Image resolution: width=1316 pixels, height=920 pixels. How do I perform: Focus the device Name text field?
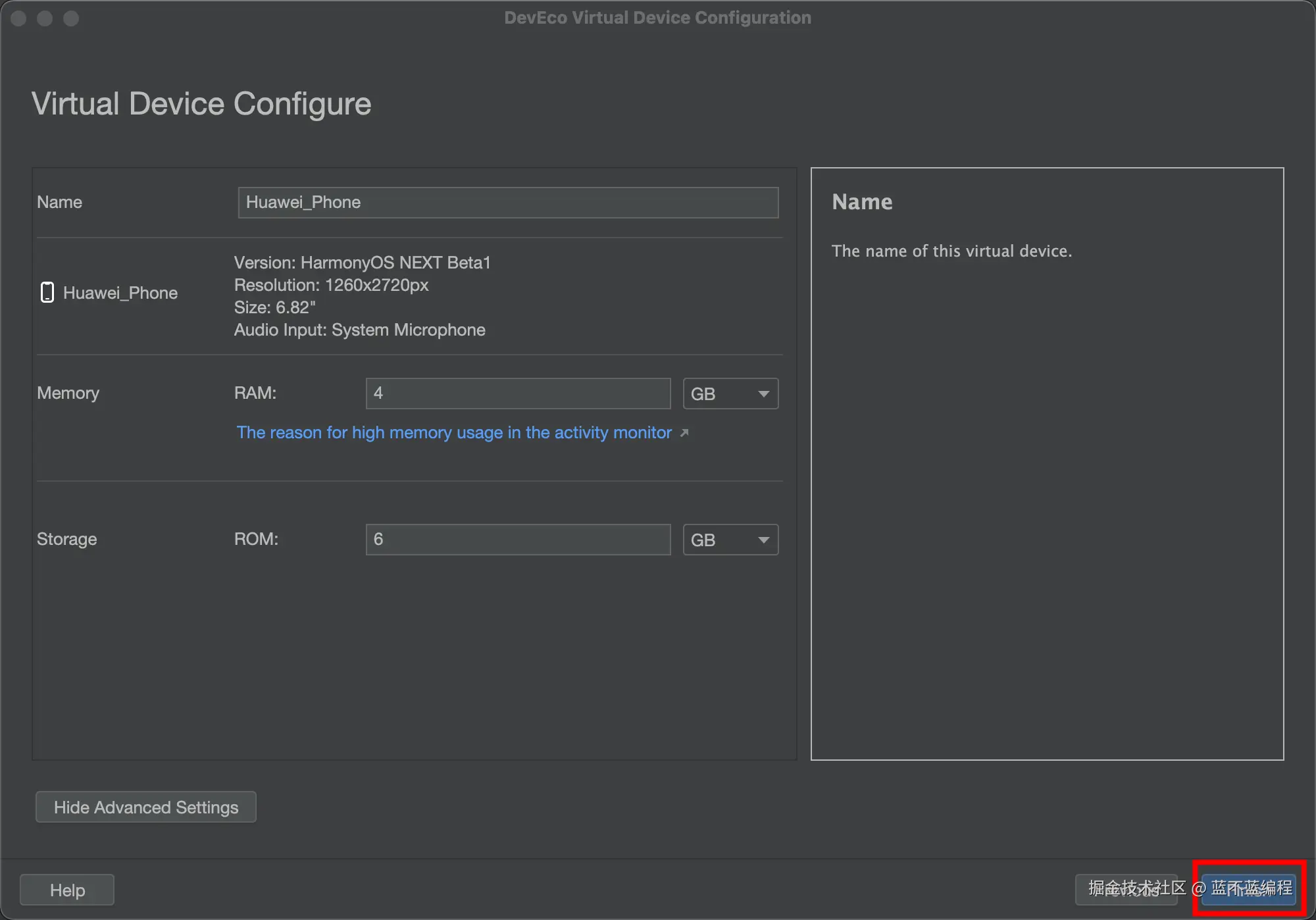point(508,202)
